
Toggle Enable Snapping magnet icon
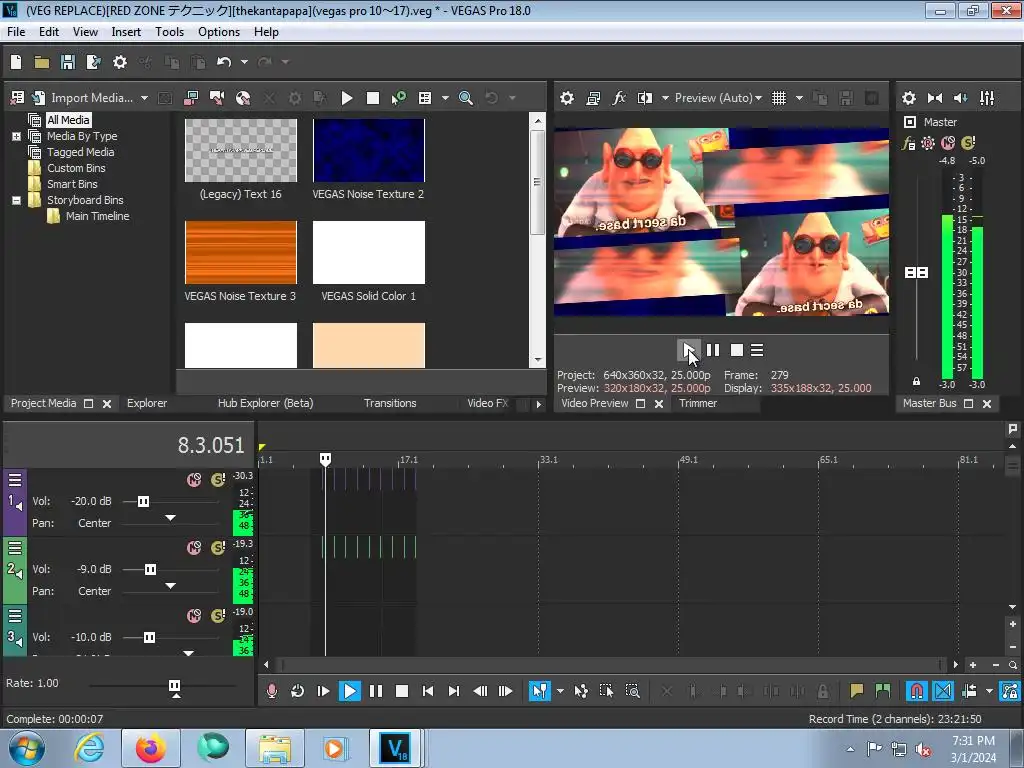pyautogui.click(x=917, y=691)
